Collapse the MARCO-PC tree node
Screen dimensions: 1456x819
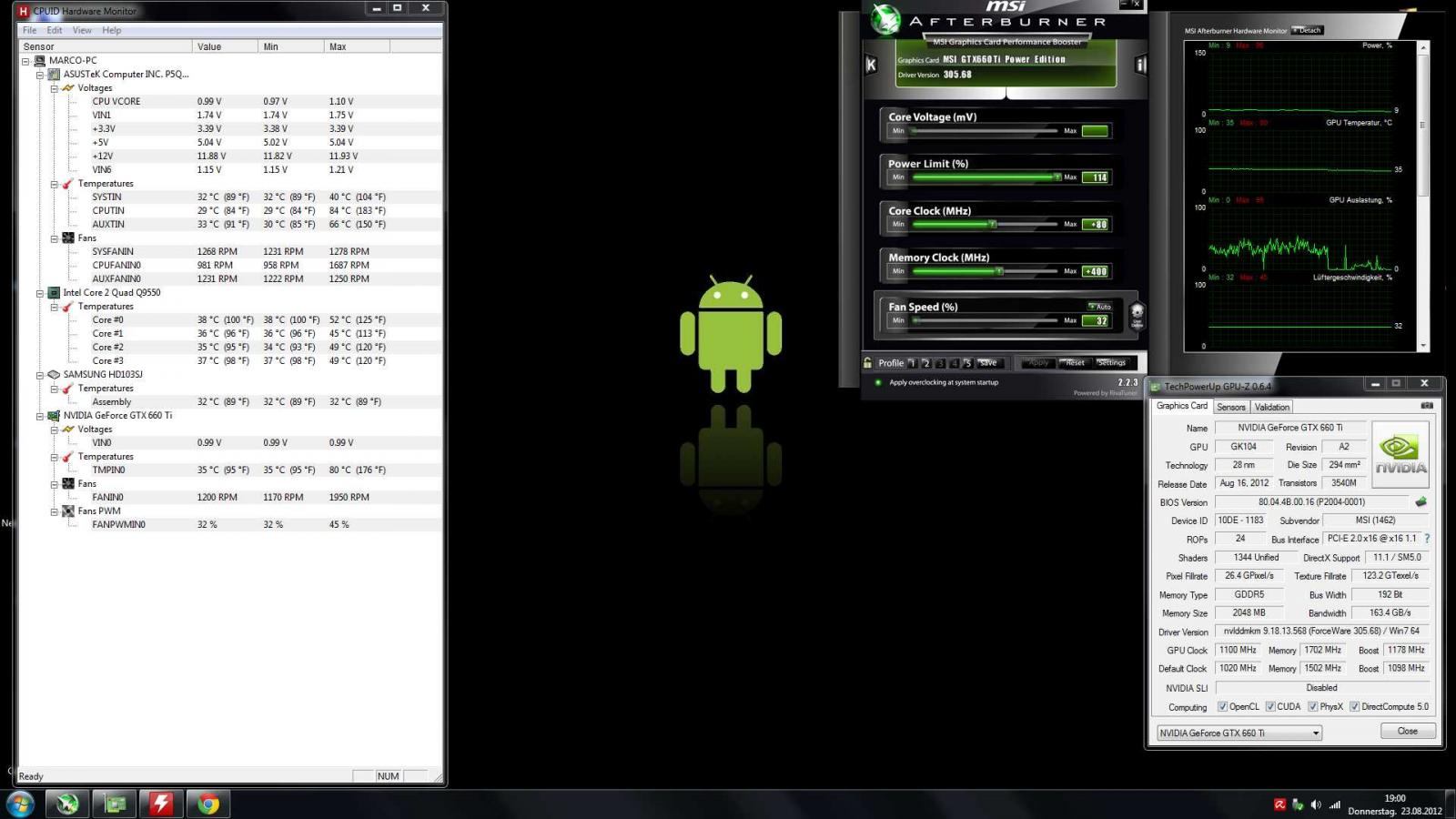[x=25, y=61]
